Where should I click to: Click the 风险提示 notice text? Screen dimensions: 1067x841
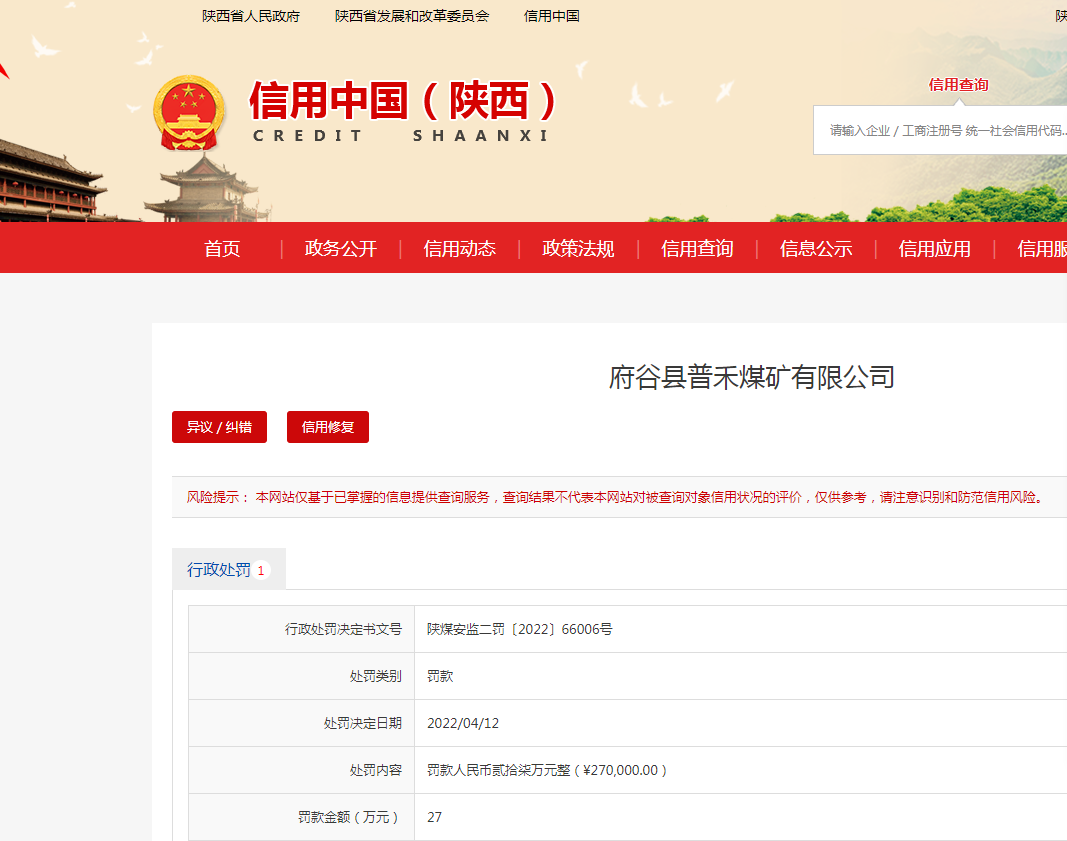pyautogui.click(x=615, y=497)
